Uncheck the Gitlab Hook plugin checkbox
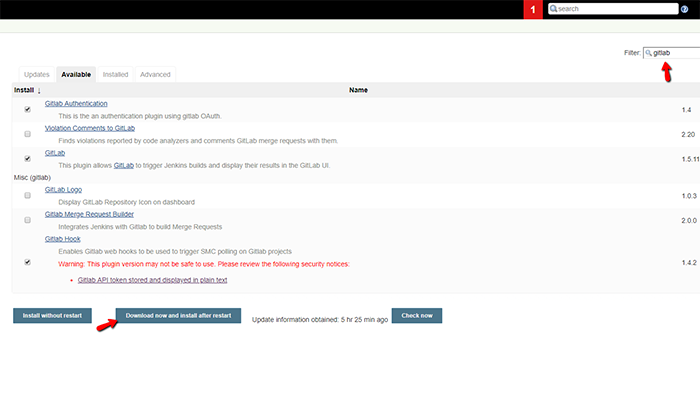Viewport: 700px width, 394px height. point(28,262)
